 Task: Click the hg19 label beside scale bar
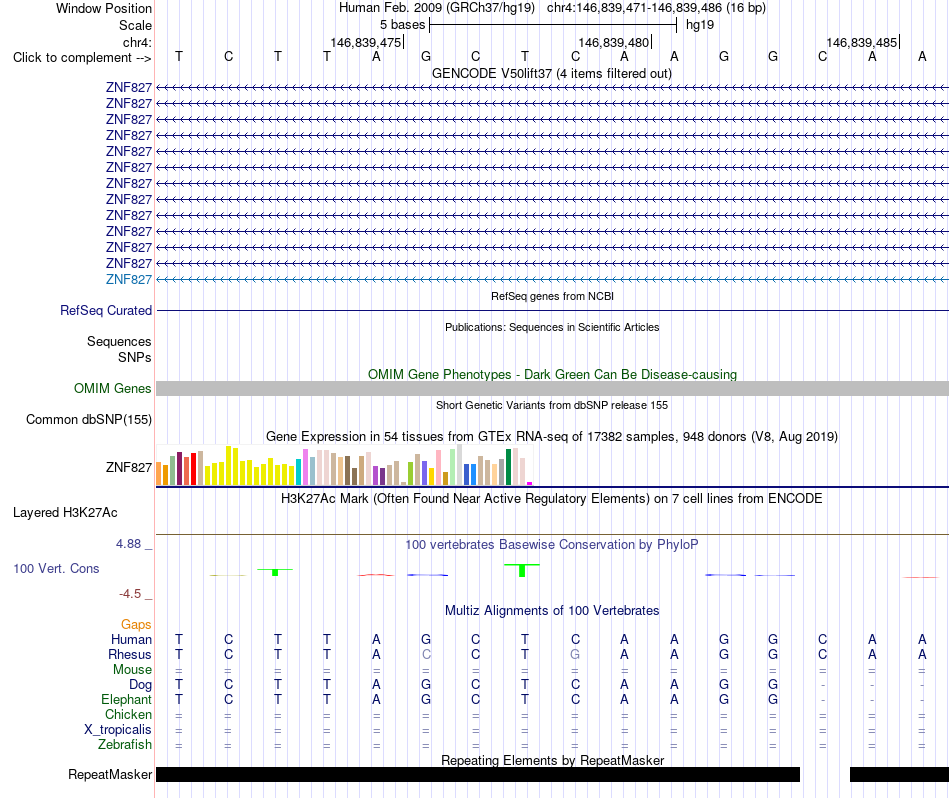pyautogui.click(x=700, y=25)
